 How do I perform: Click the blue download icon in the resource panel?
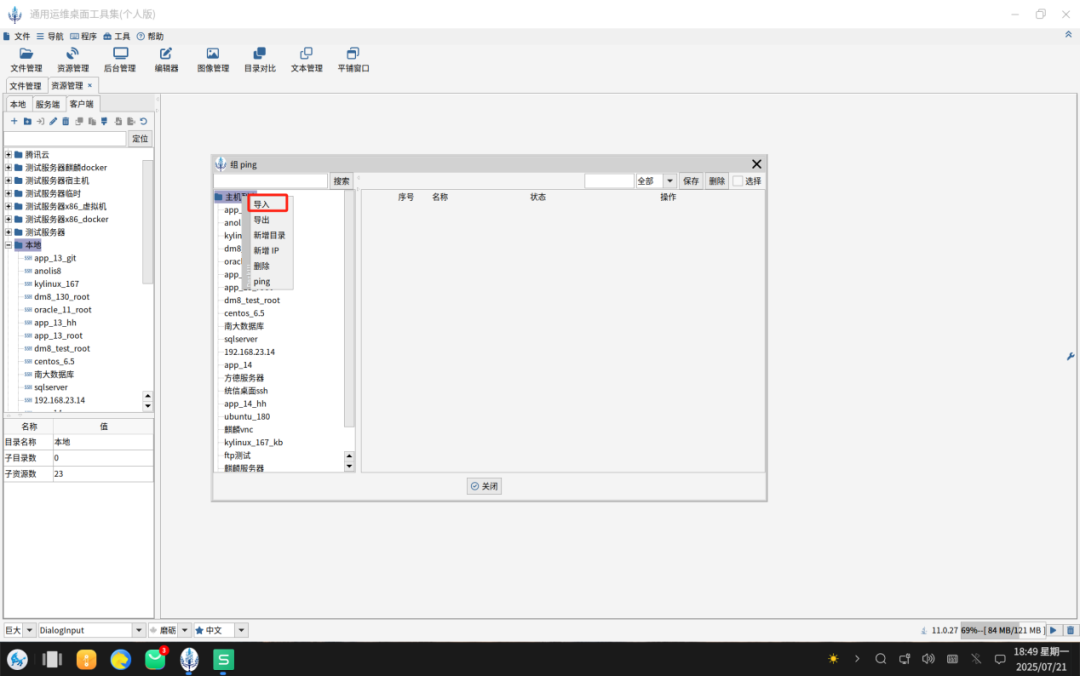coord(105,121)
